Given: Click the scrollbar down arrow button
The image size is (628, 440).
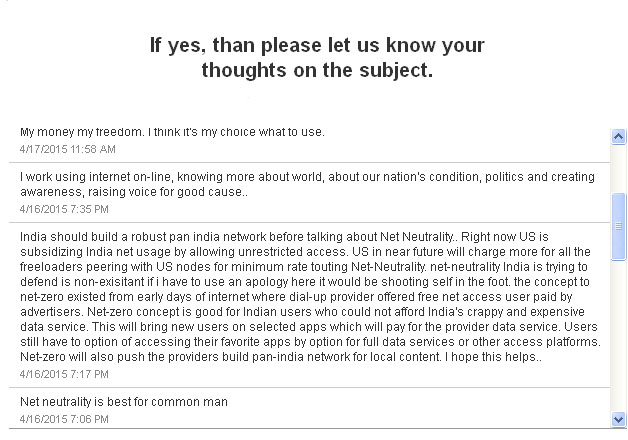Looking at the screenshot, I should [618, 420].
